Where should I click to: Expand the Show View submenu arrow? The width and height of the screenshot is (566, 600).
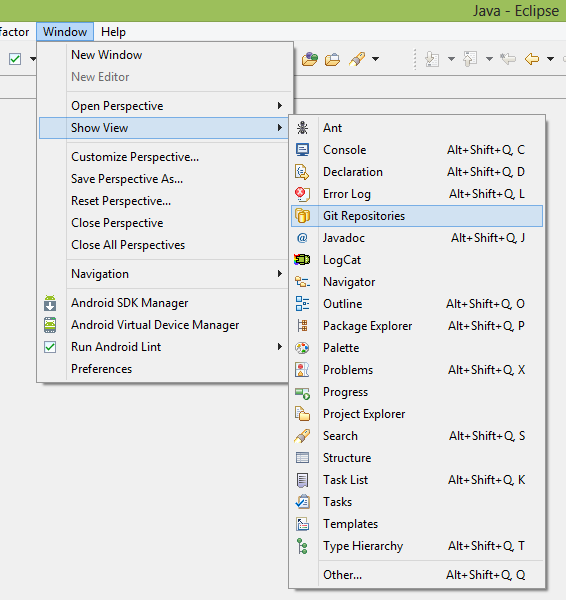click(280, 127)
